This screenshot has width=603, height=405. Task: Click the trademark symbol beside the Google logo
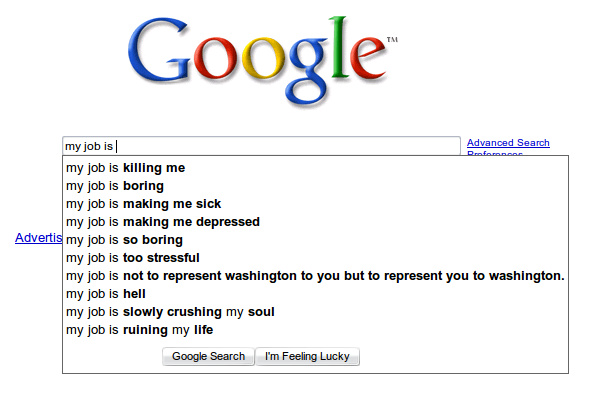point(391,40)
